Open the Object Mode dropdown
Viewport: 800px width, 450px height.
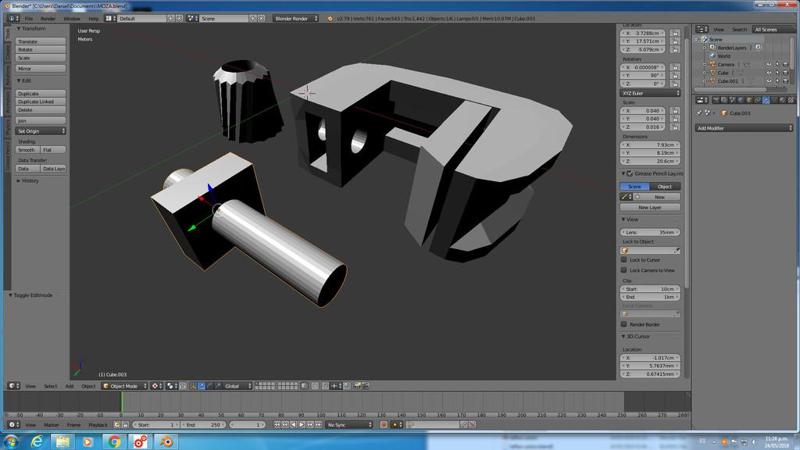pyautogui.click(x=126, y=386)
